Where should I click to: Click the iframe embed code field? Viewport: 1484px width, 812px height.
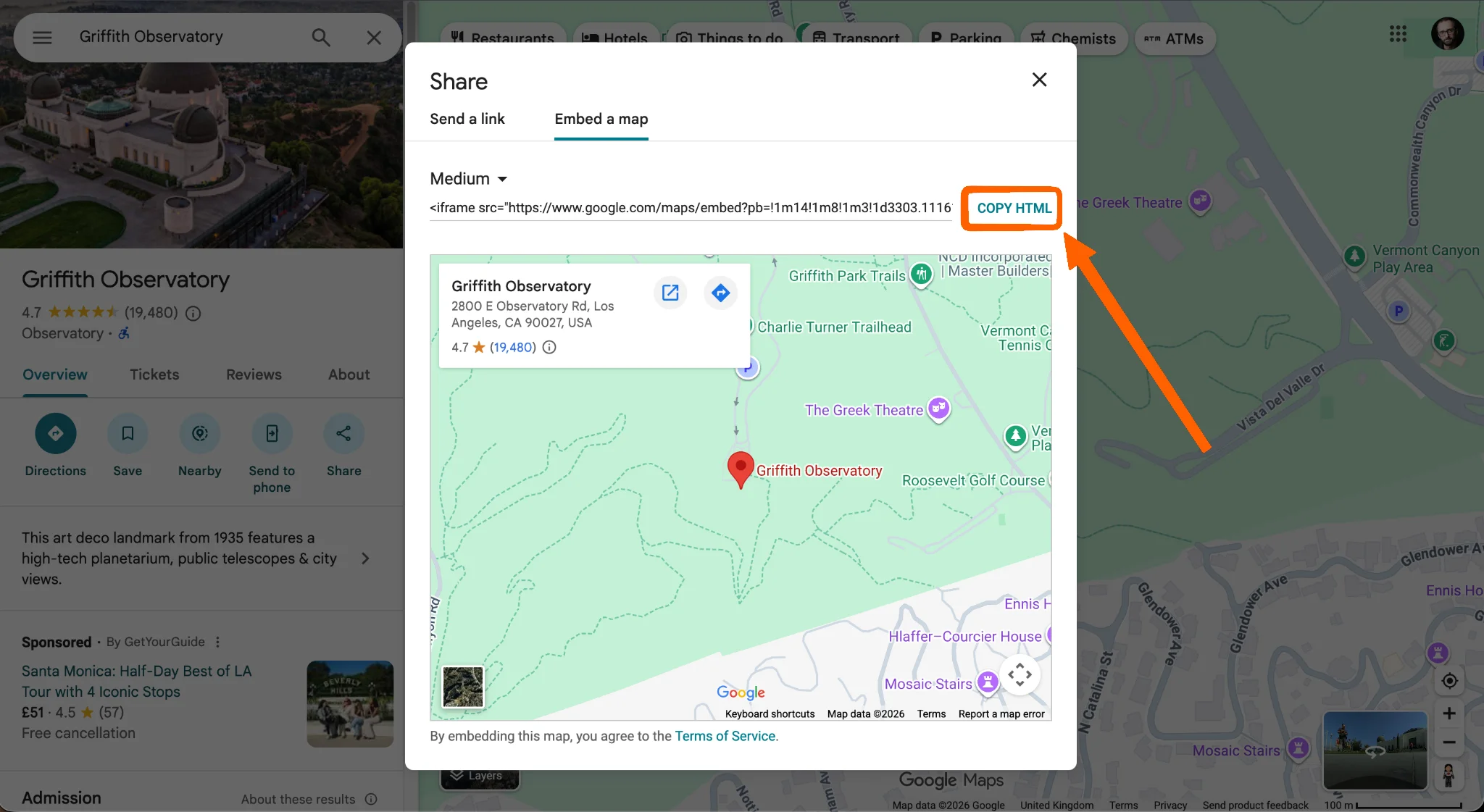[x=690, y=208]
